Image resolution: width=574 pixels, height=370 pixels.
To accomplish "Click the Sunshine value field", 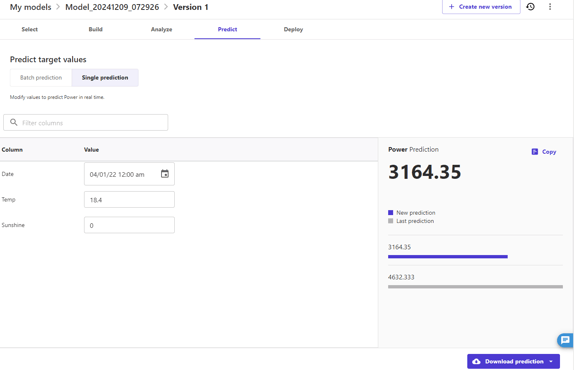I will point(129,225).
